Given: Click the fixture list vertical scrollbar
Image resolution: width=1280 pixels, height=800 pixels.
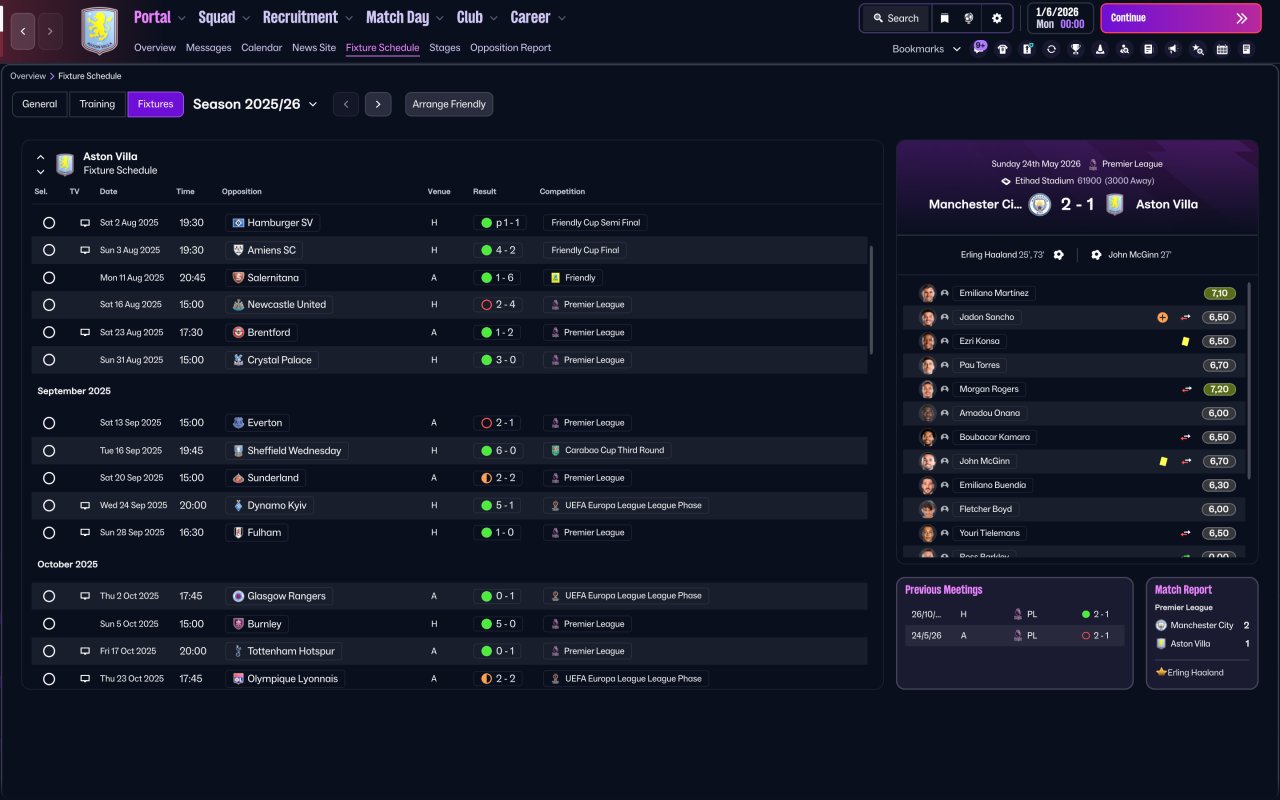Looking at the screenshot, I should point(872,300).
